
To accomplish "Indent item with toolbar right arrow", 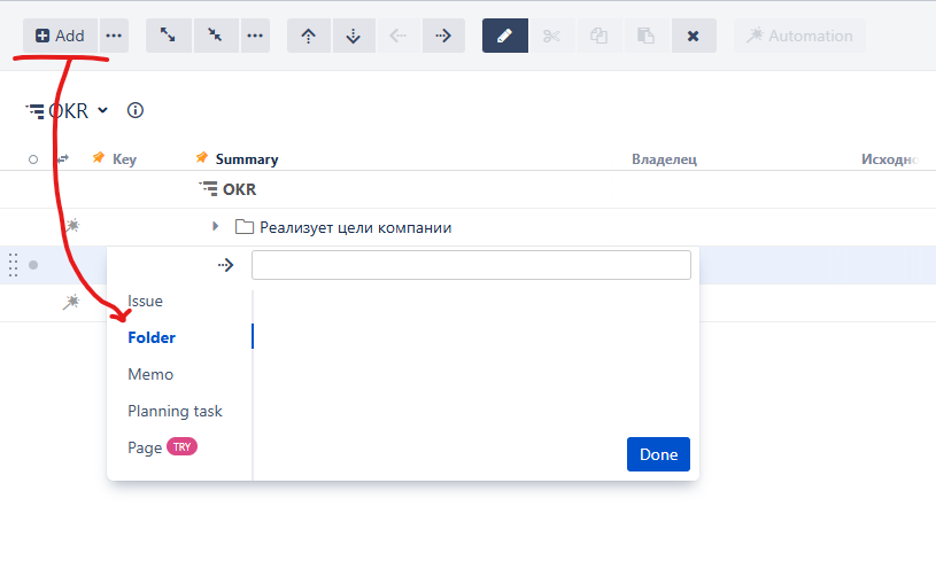I will click(444, 36).
